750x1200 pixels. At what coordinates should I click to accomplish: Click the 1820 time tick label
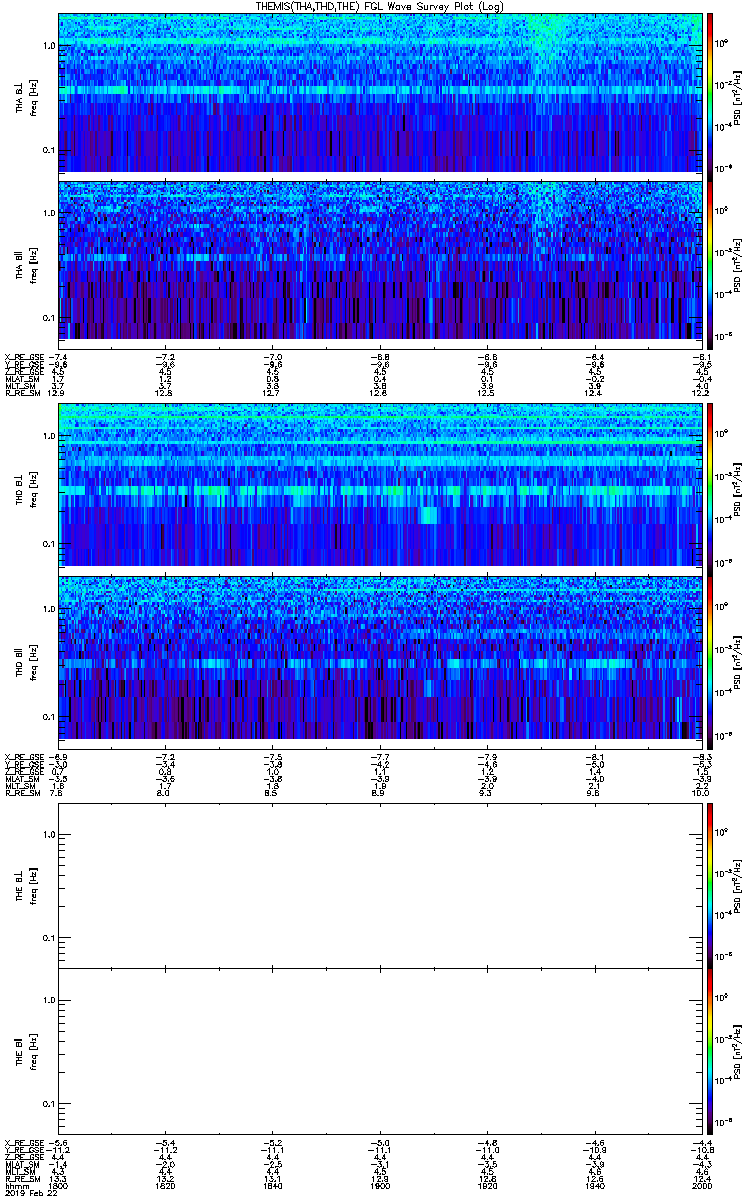164,1185
